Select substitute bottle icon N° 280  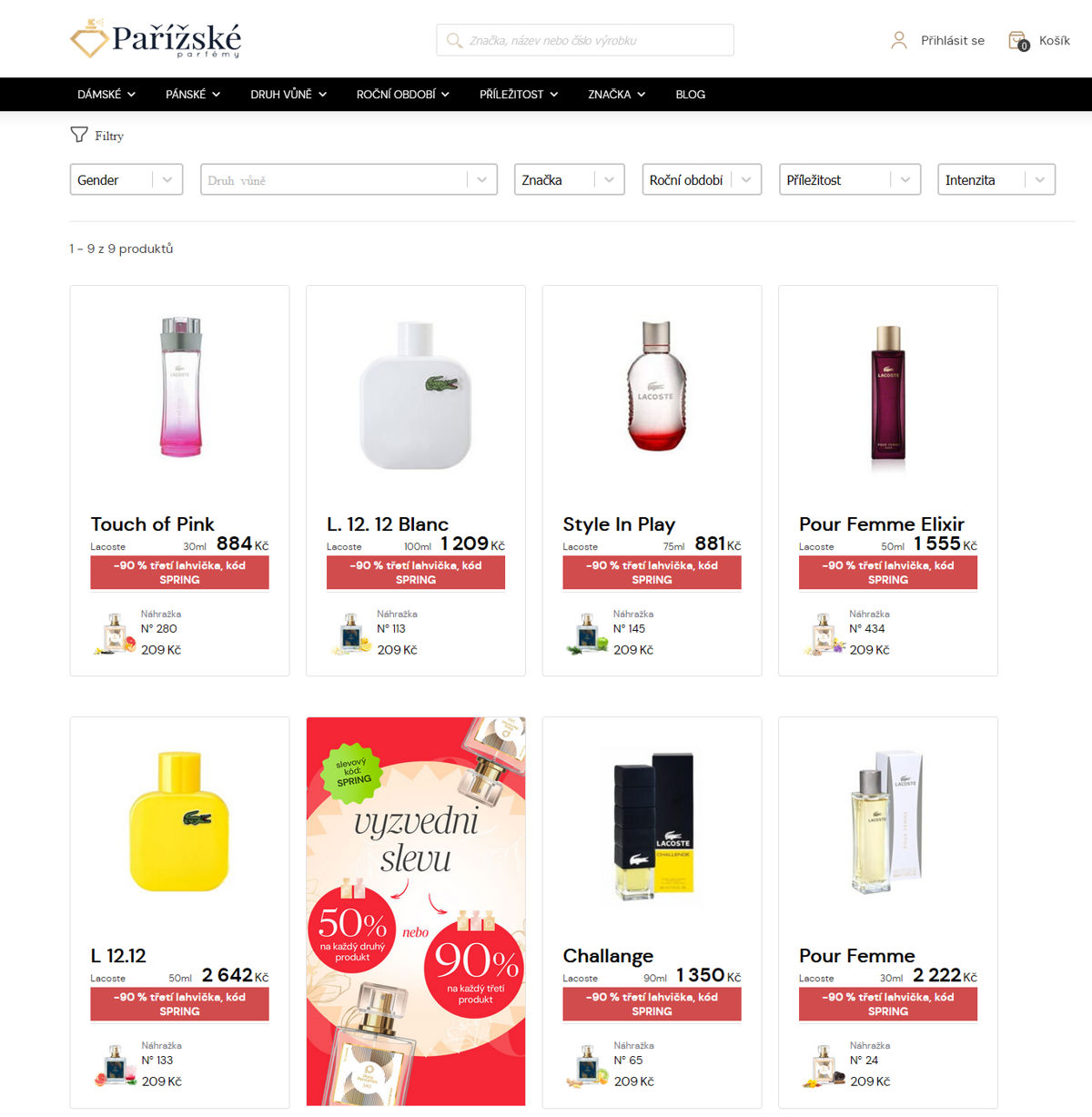pos(115,634)
